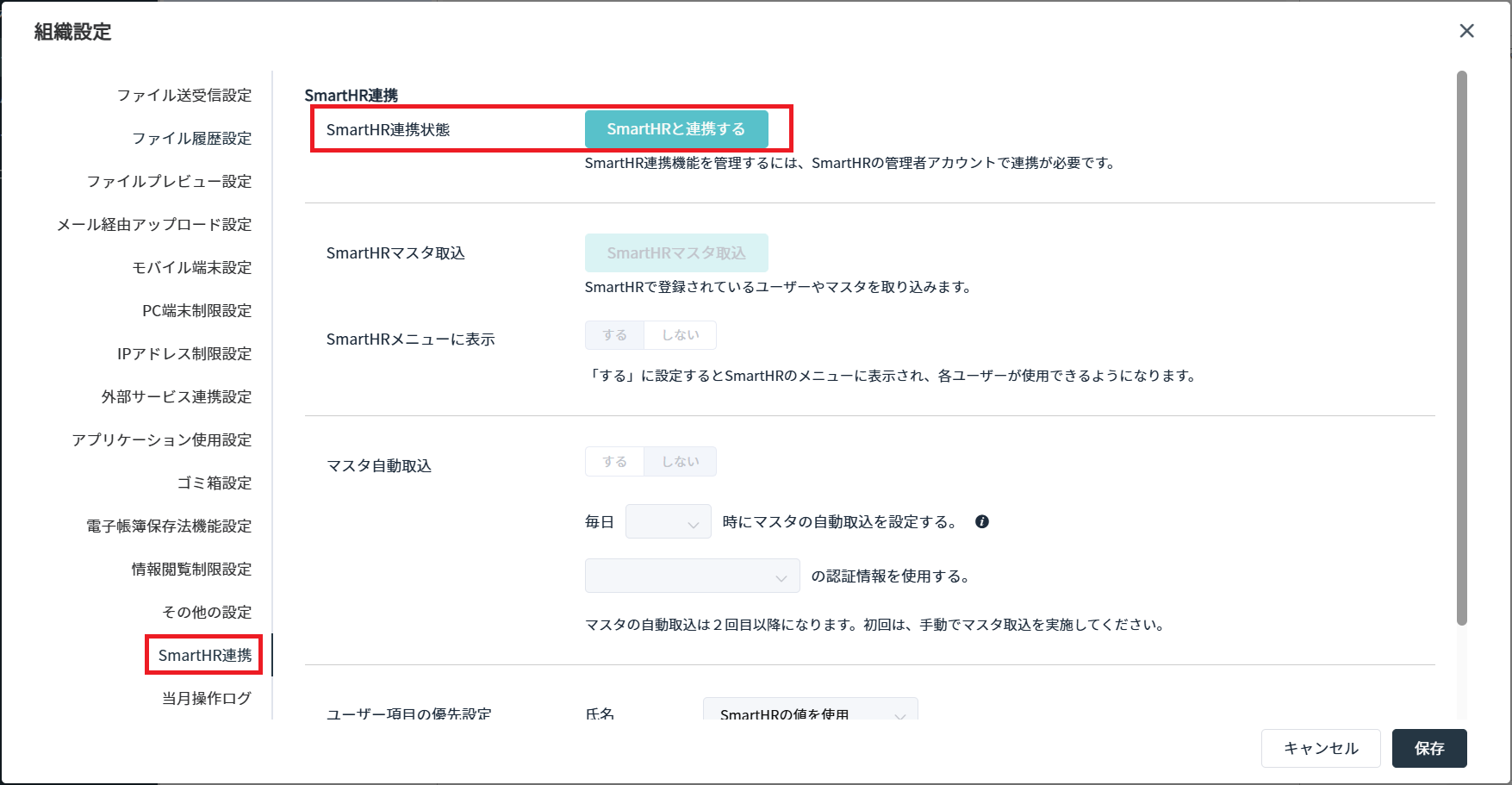Open ファイル履歴設定 in sidebar
The height and width of the screenshot is (785, 1512).
[191, 138]
